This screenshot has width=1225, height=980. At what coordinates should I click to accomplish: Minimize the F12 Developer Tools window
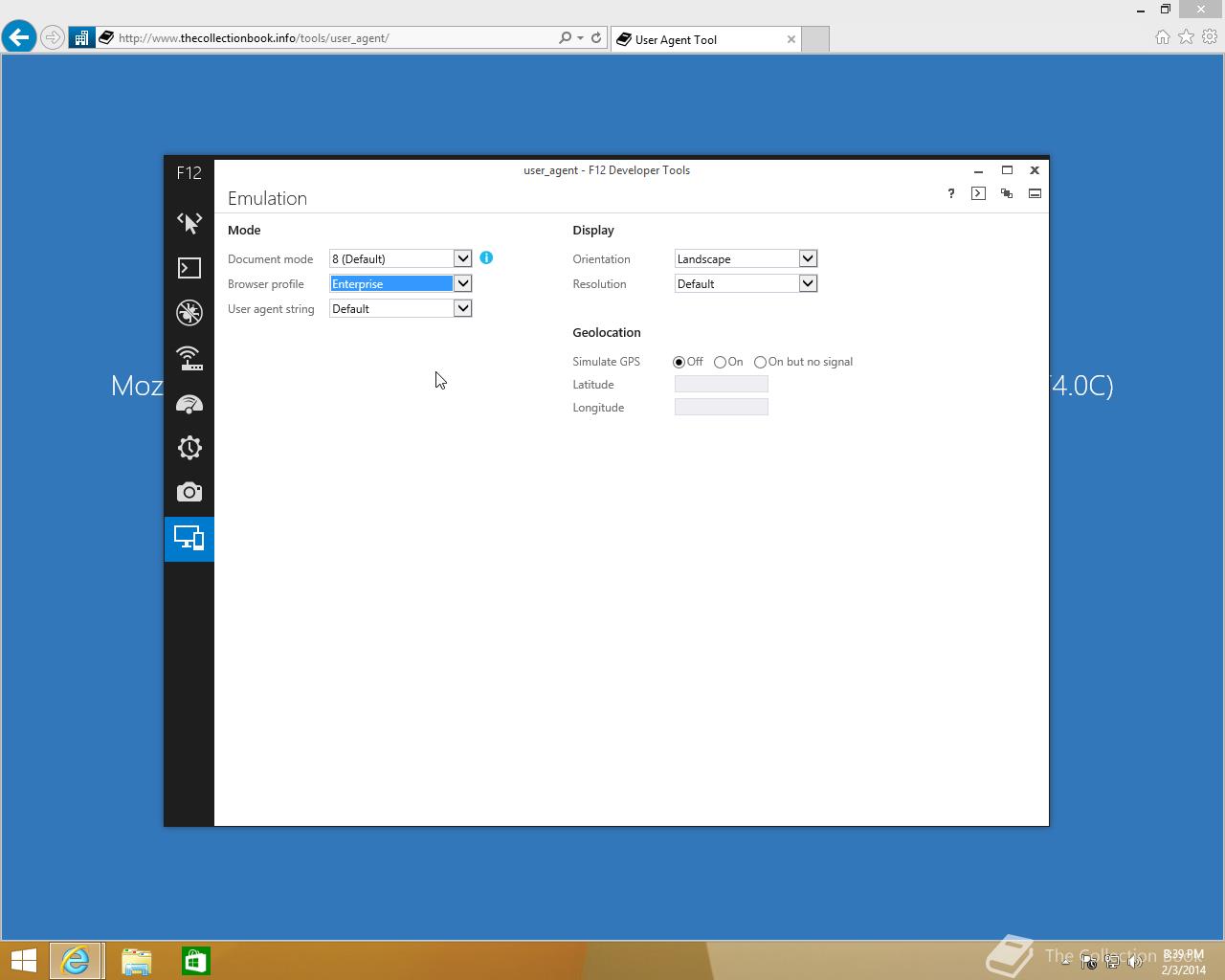coord(978,170)
